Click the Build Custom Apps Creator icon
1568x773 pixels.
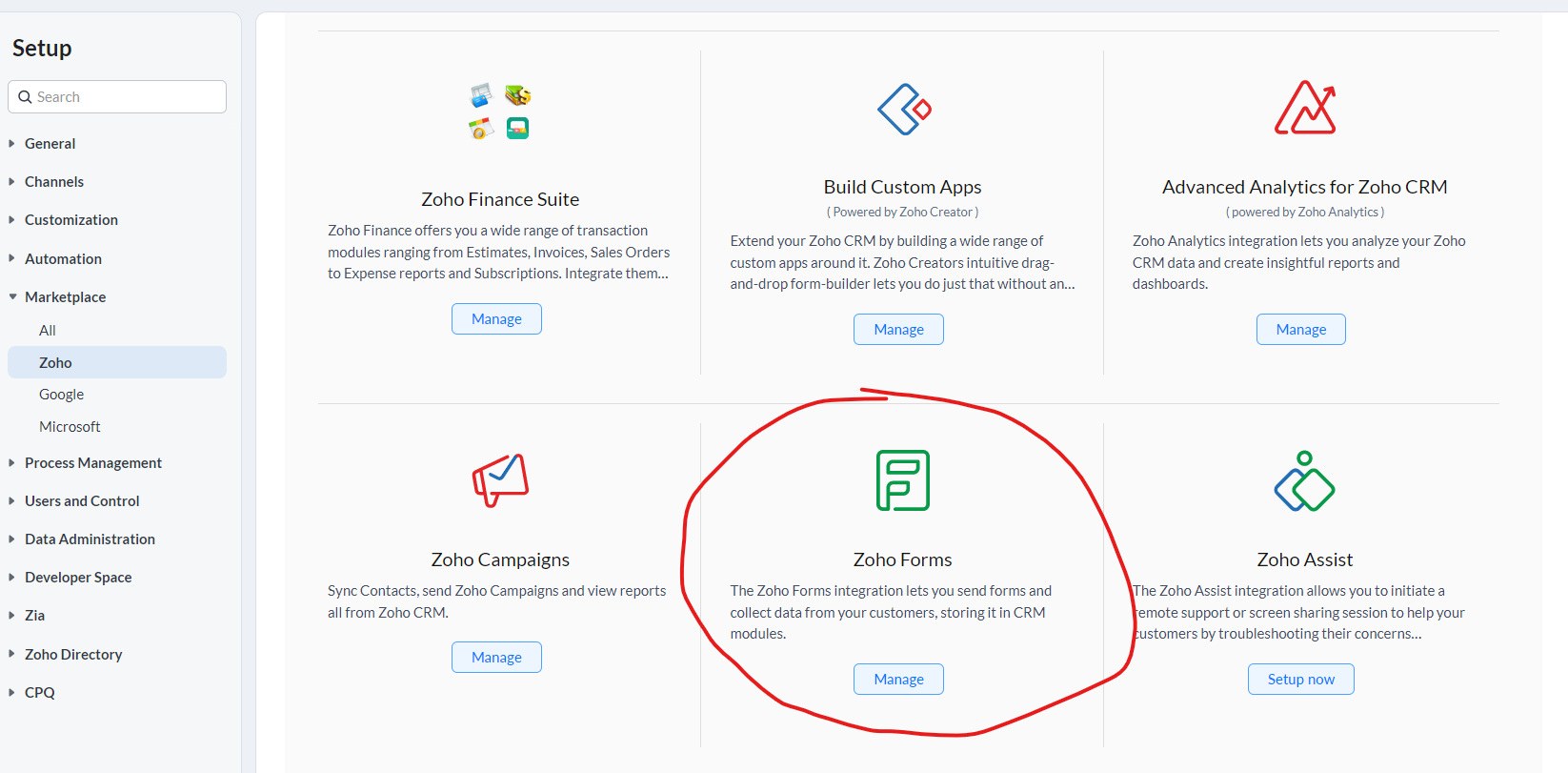coord(904,110)
